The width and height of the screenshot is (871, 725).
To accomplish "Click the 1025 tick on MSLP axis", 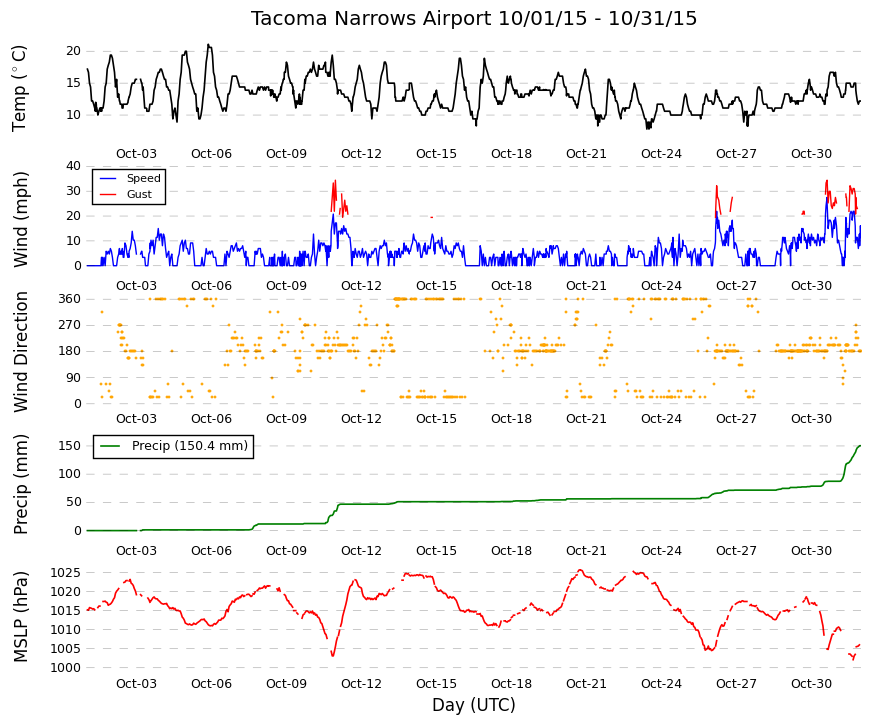I will [66, 573].
